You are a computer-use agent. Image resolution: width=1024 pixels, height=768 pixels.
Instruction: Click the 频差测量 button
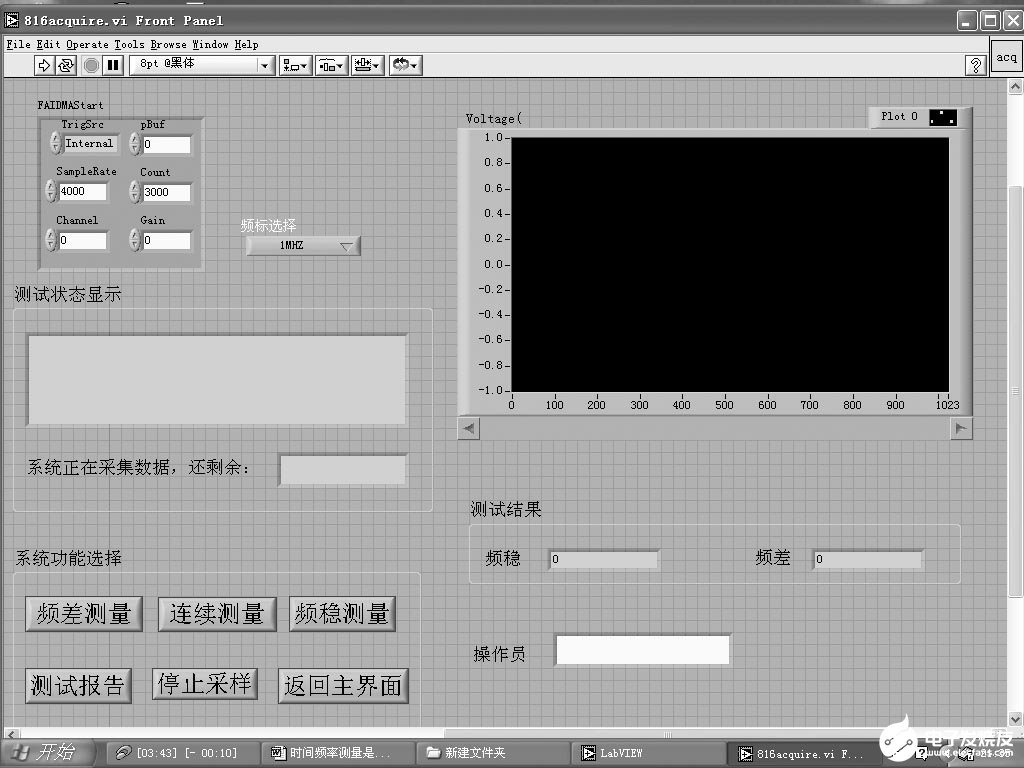[84, 614]
